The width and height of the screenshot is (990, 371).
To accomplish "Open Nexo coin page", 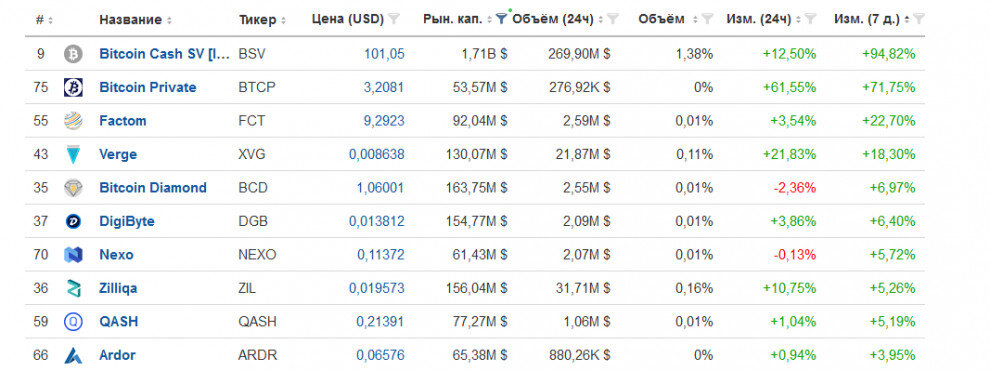I will tap(116, 255).
